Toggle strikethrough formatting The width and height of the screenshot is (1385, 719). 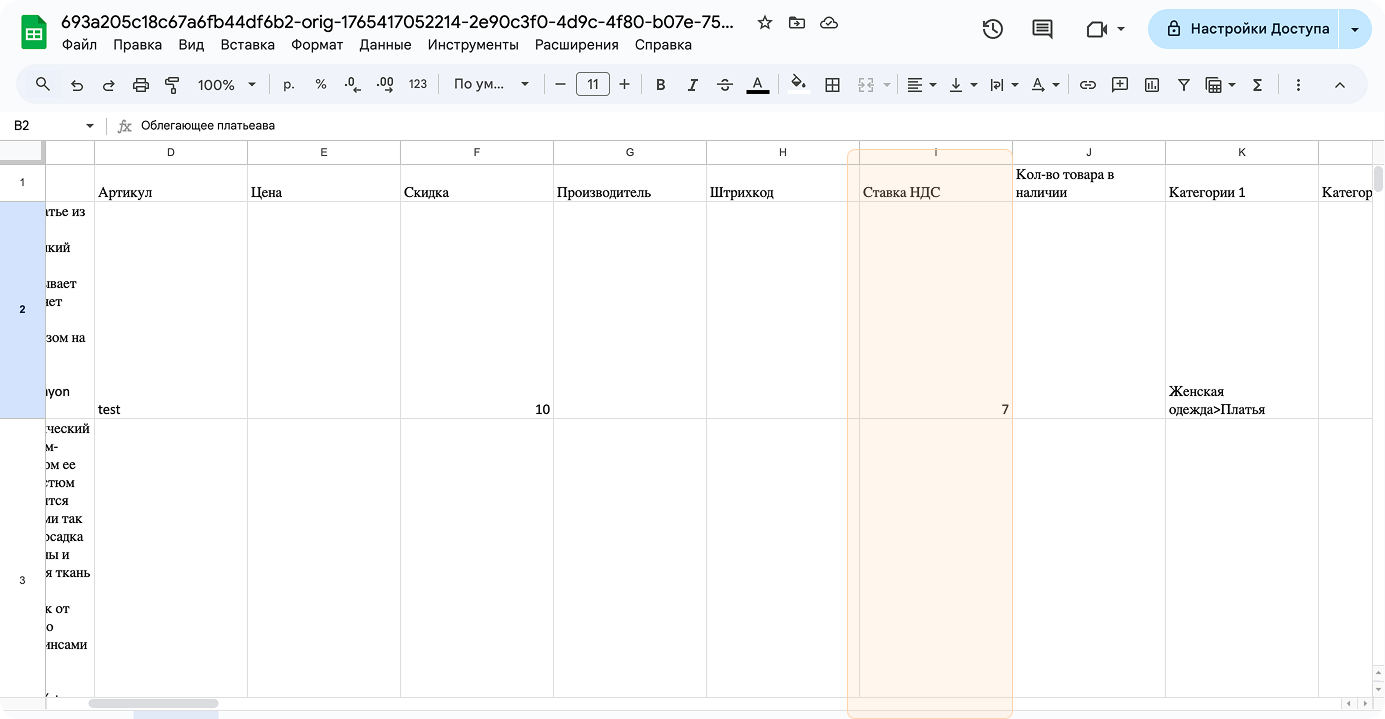point(725,85)
